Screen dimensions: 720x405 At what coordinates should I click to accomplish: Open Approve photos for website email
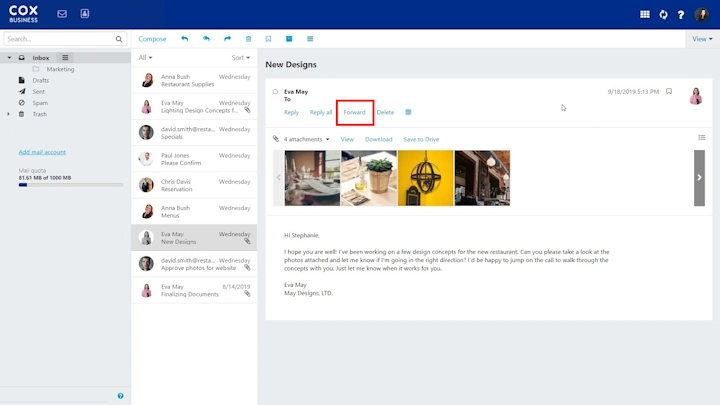194,264
